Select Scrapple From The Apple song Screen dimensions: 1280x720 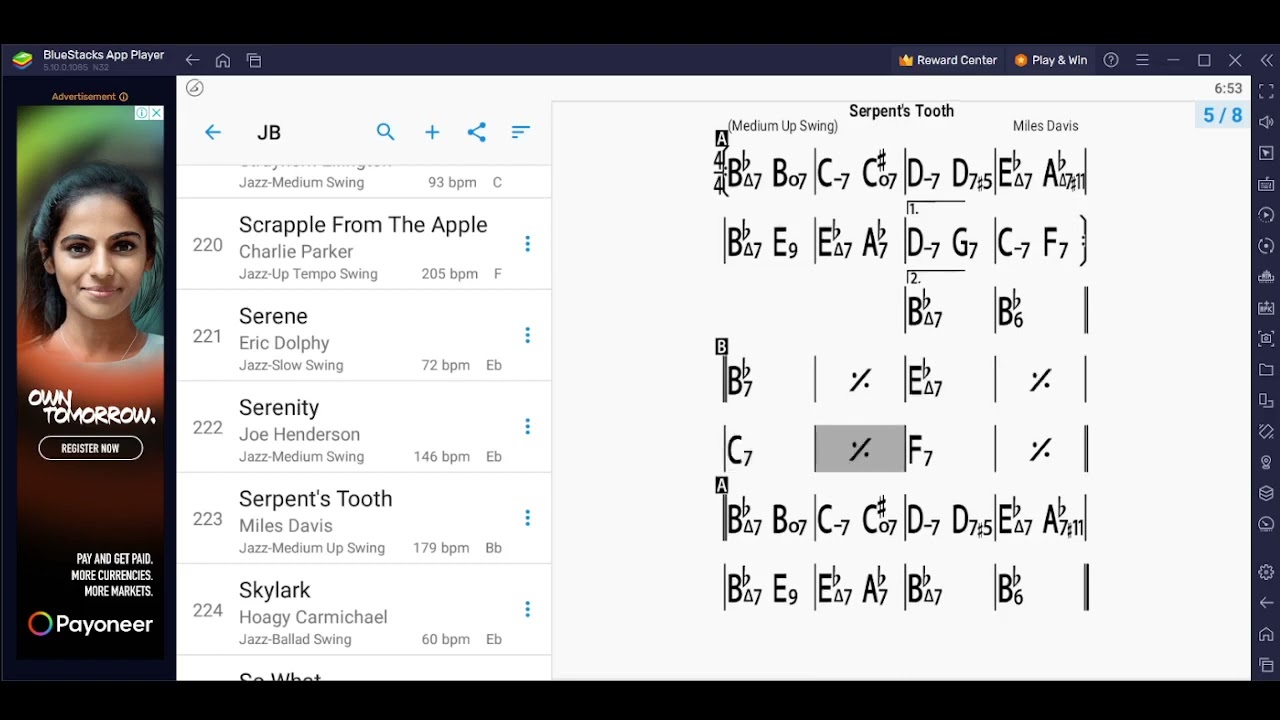point(364,244)
